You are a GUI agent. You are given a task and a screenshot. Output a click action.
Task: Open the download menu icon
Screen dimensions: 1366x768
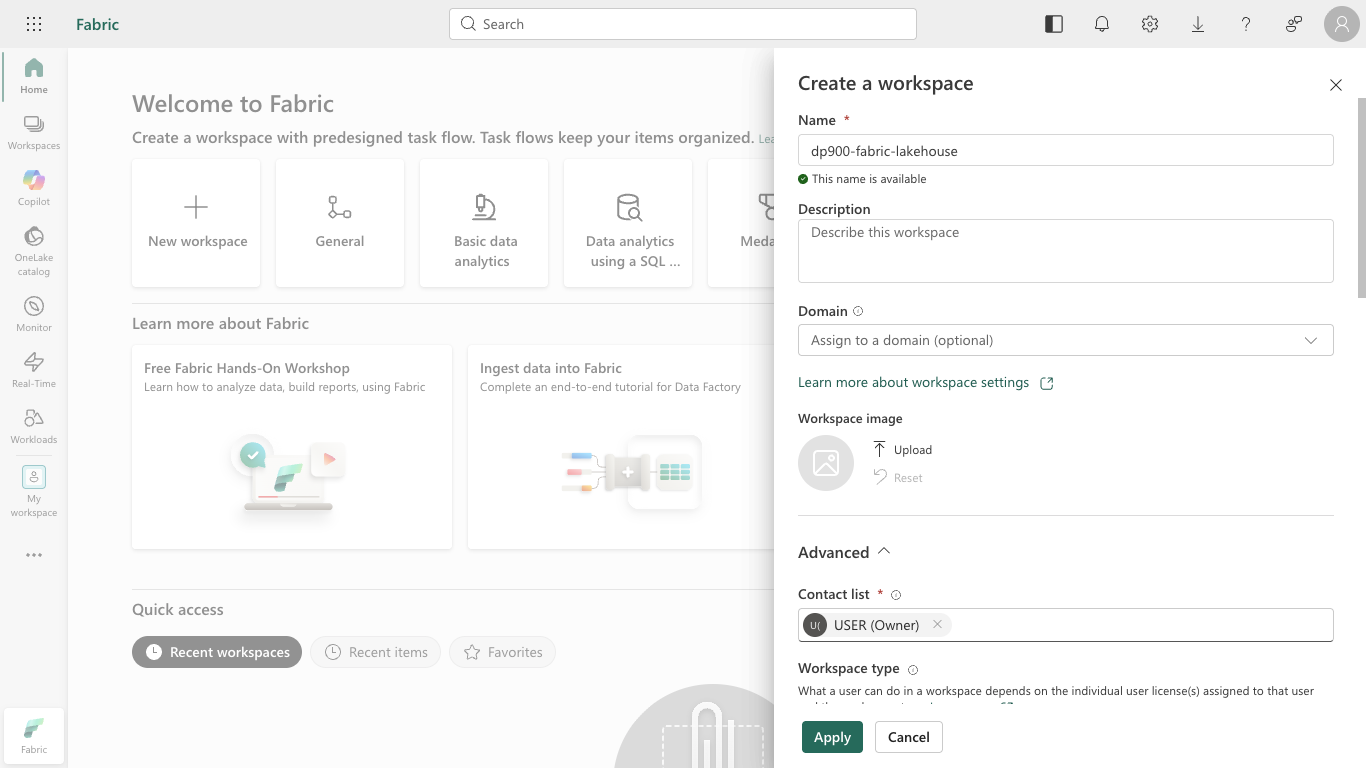[1198, 24]
